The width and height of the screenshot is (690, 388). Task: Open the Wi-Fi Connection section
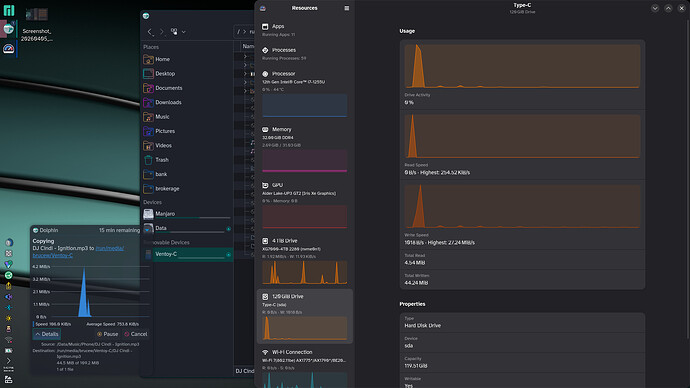(x=304, y=367)
